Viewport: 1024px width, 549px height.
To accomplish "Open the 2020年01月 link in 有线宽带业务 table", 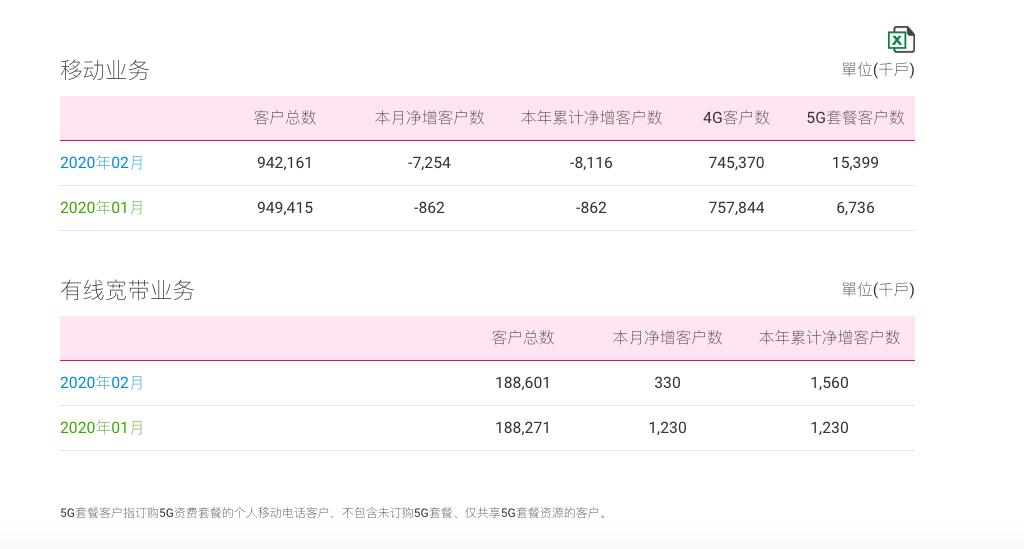I will (102, 428).
